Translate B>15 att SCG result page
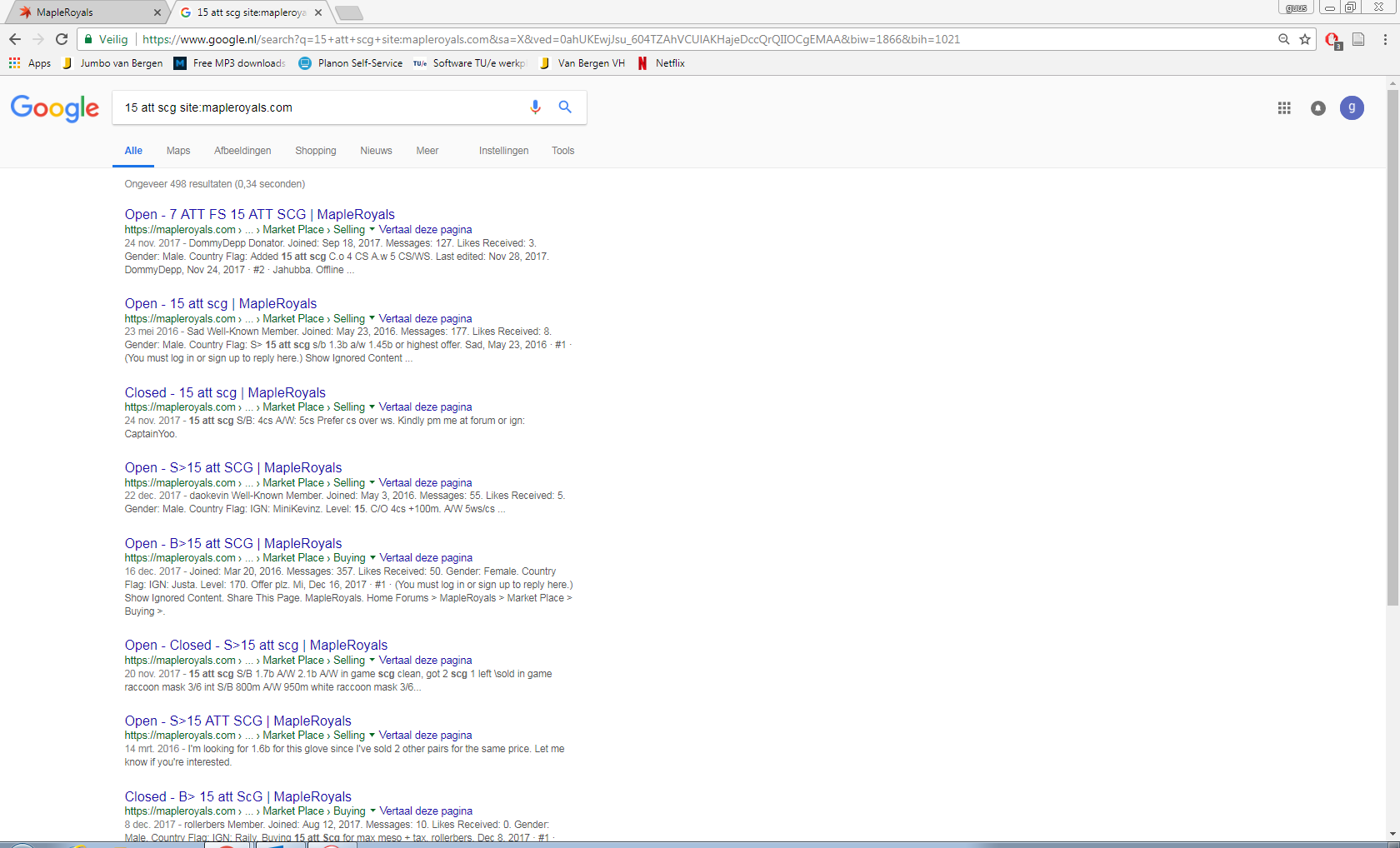This screenshot has width=1400, height=848. tap(426, 558)
